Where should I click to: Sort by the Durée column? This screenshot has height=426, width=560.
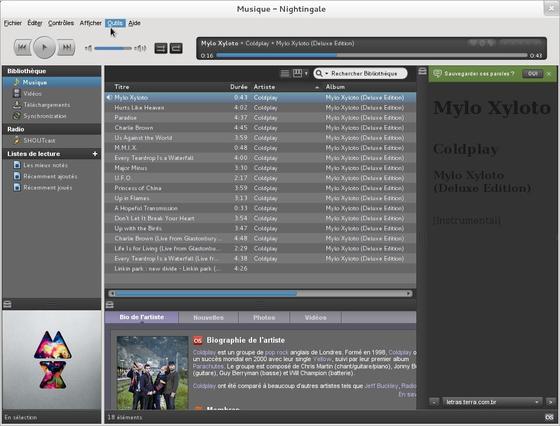[x=239, y=87]
